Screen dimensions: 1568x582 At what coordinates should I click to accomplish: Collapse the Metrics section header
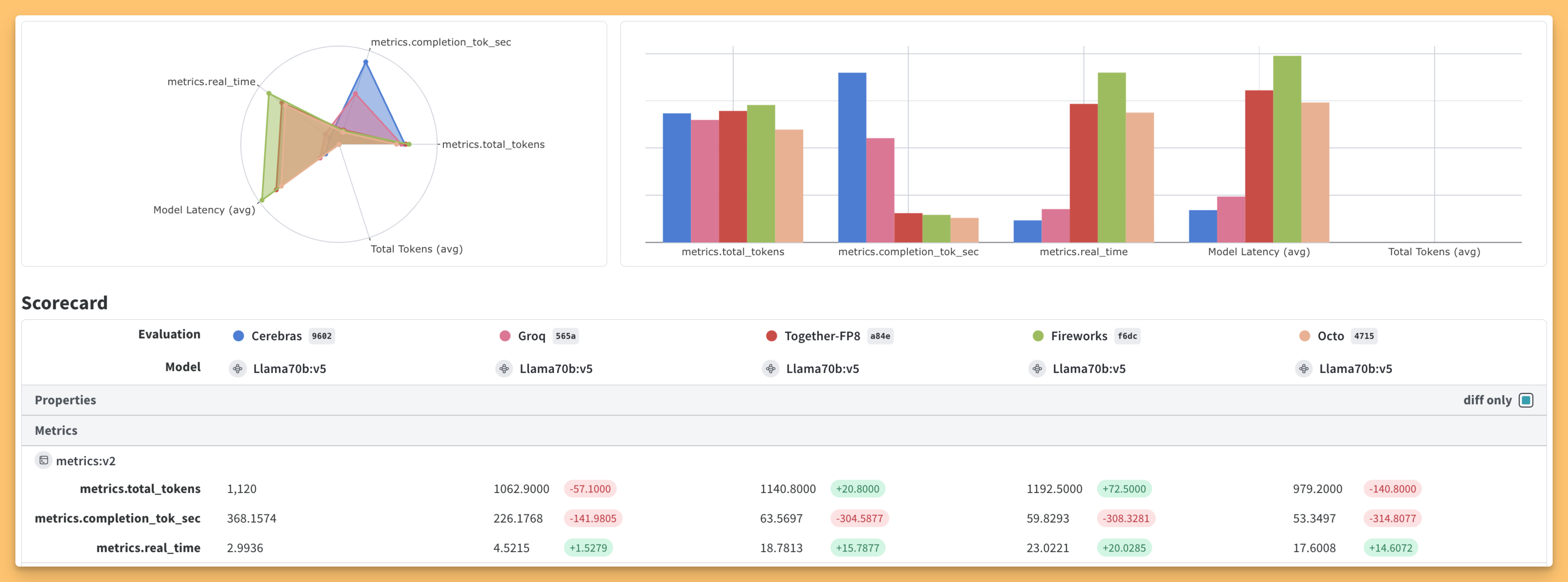coord(56,431)
